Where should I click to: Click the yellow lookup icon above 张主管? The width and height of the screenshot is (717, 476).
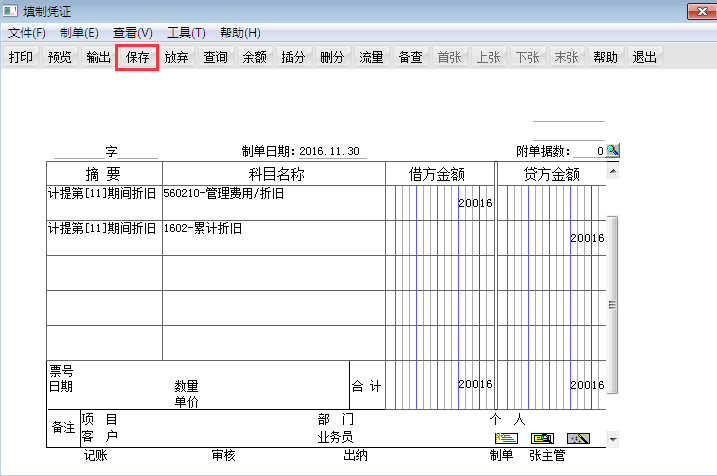pyautogui.click(x=542, y=438)
